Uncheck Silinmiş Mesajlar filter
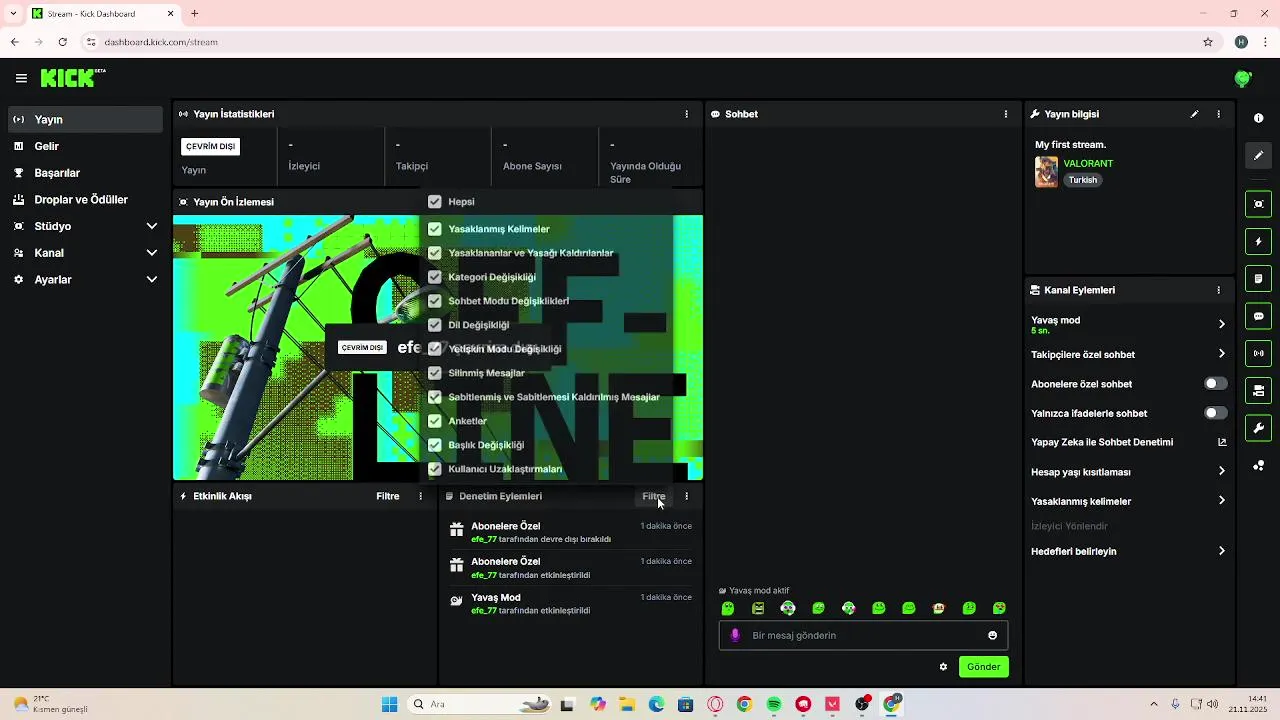Viewport: 1280px width, 720px height. [x=434, y=373]
